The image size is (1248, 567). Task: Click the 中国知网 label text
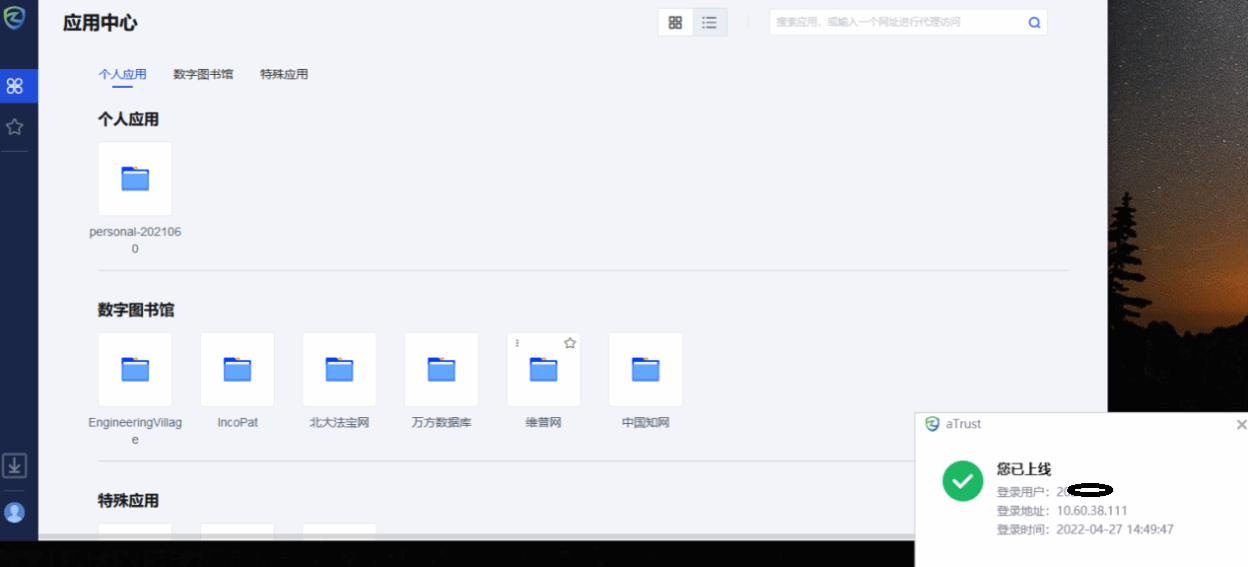(x=645, y=423)
